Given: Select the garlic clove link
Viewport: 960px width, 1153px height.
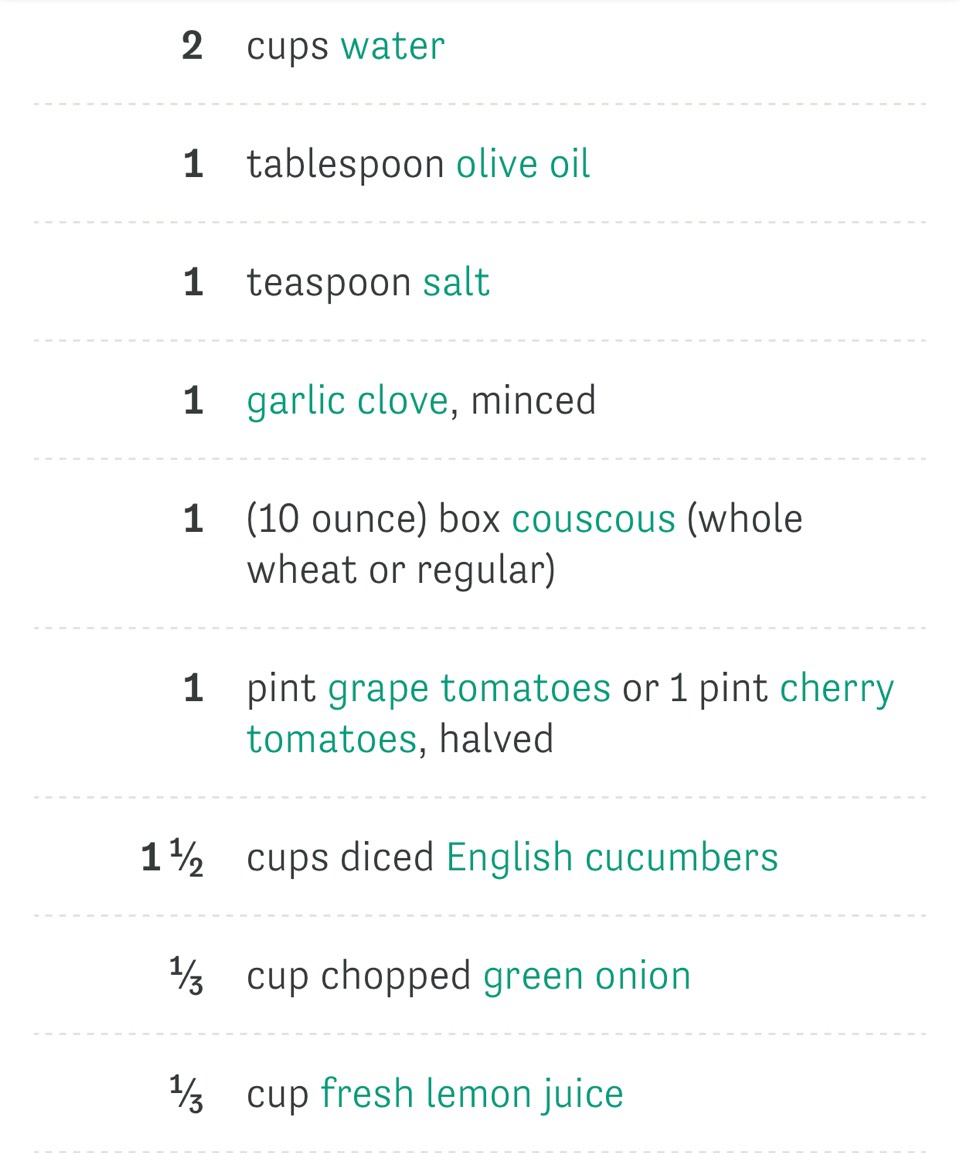Looking at the screenshot, I should click(347, 401).
